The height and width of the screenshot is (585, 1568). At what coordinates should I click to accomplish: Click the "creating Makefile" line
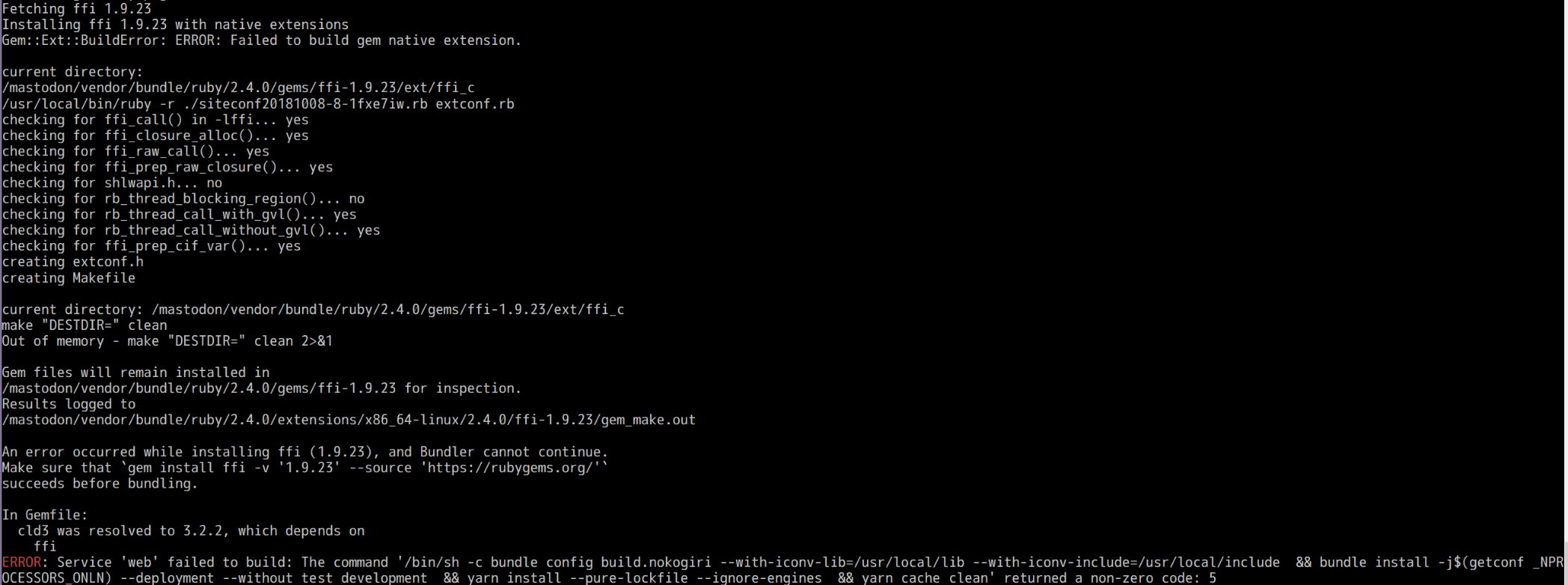point(69,278)
